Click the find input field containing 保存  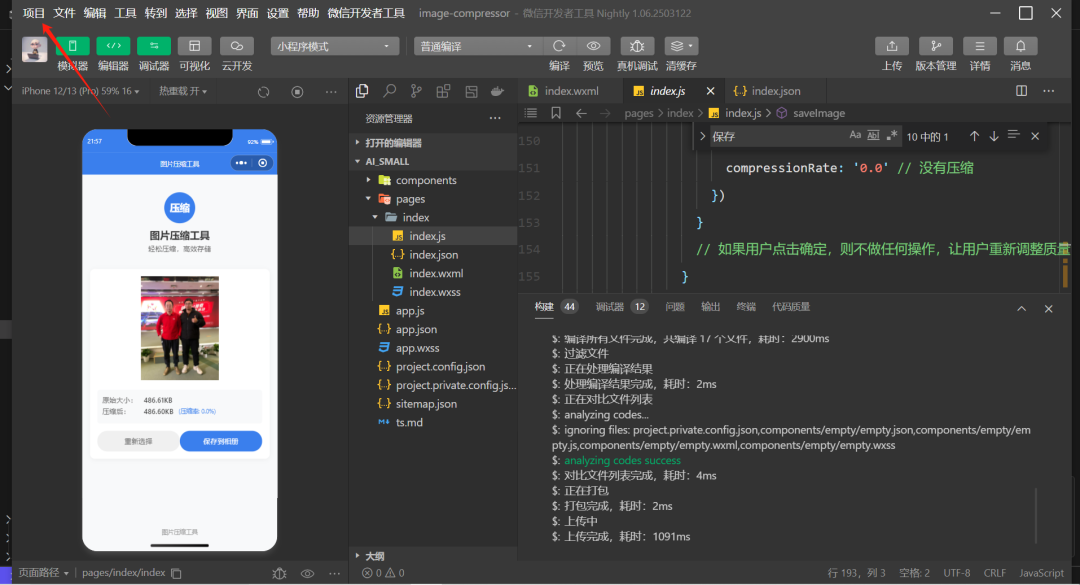(778, 136)
